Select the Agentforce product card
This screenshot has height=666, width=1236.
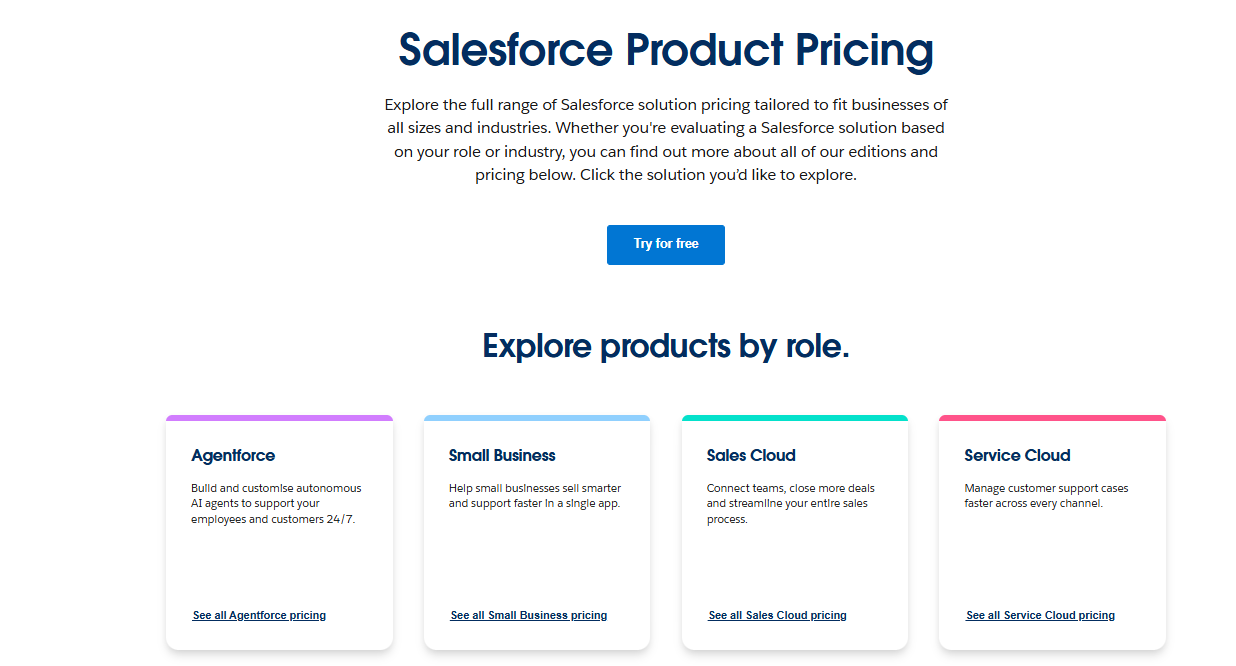pyautogui.click(x=279, y=530)
